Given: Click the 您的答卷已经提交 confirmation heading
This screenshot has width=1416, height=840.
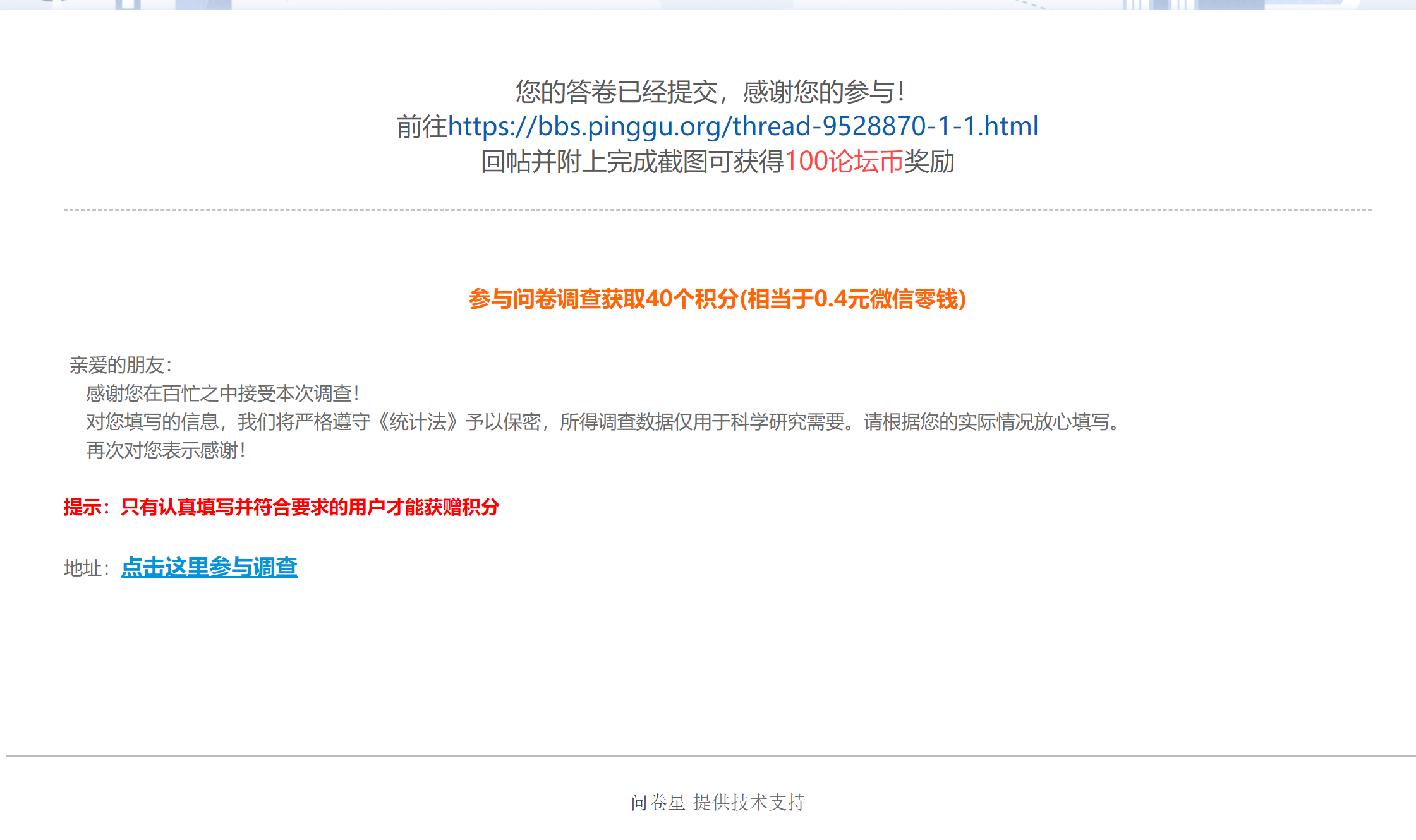Looking at the screenshot, I should (x=617, y=92).
